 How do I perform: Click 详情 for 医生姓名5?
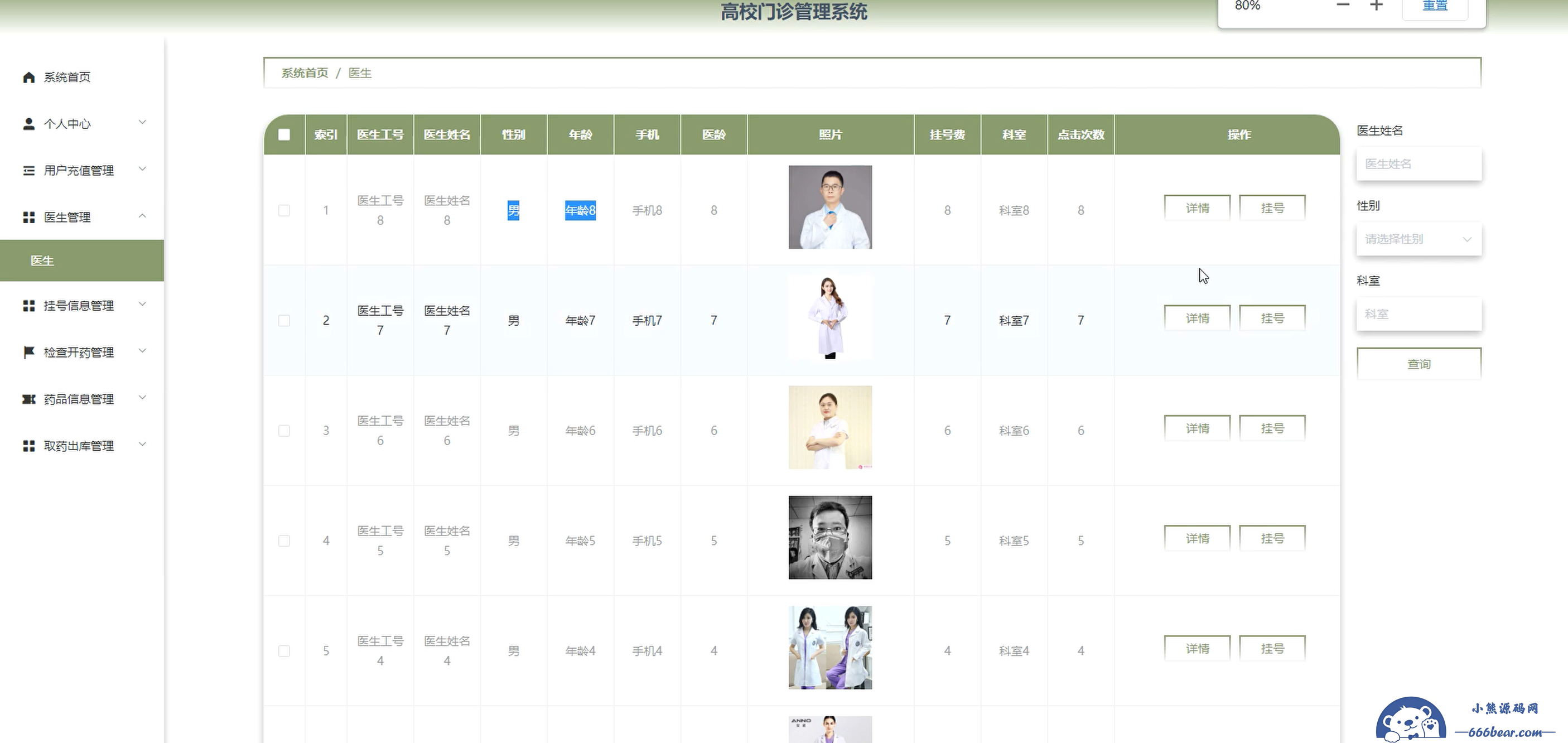click(x=1197, y=538)
